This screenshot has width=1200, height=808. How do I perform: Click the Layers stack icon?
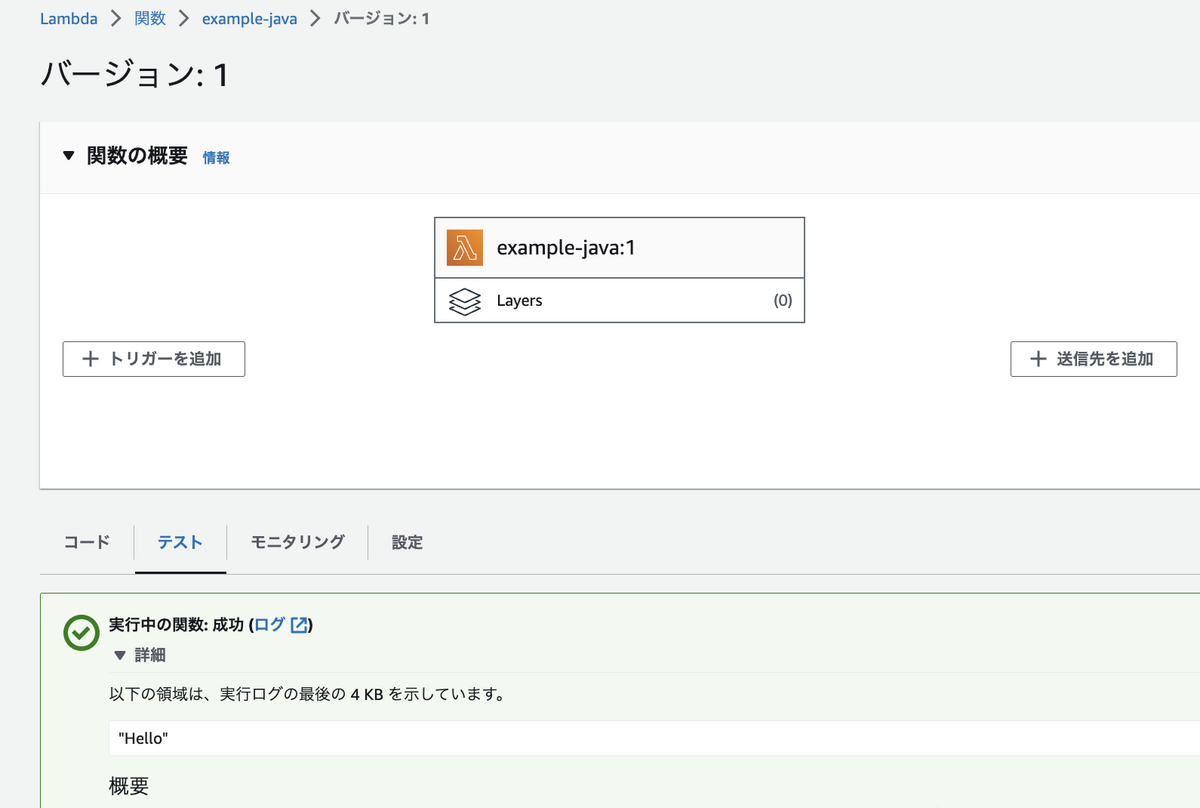pyautogui.click(x=465, y=301)
